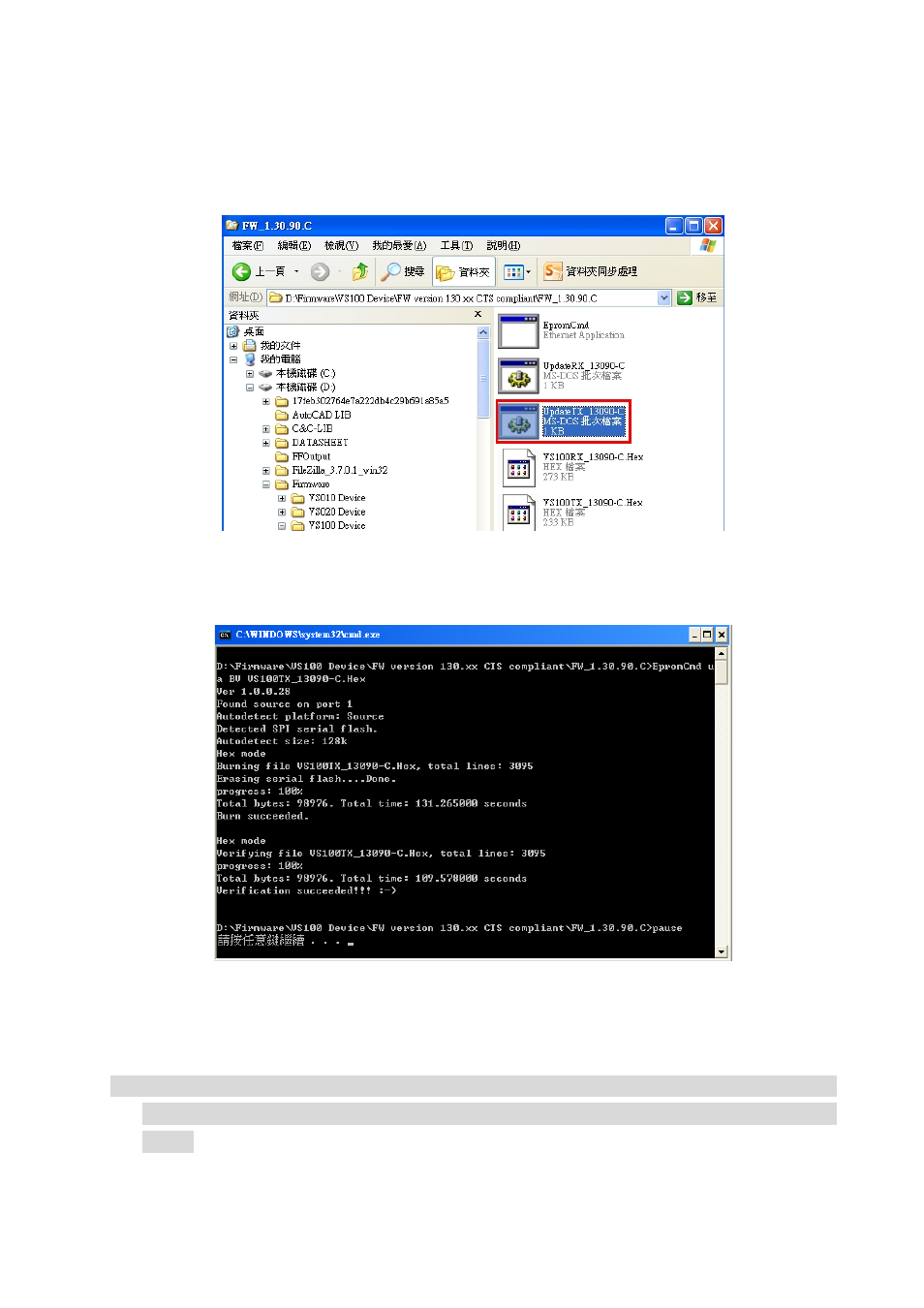Viewport: 924px width, 1308px height.
Task: Select 我的文件 folder in tree
Action: pos(280,346)
